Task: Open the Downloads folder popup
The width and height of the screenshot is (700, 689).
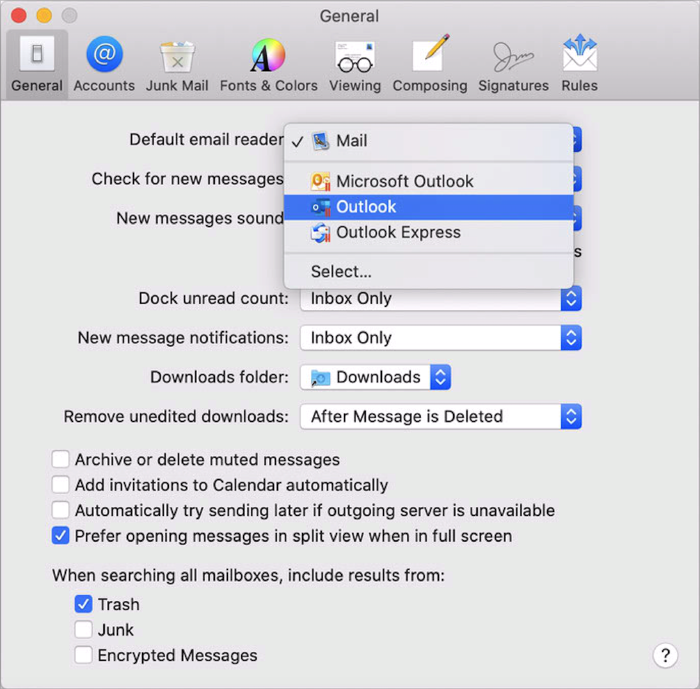Action: tap(376, 377)
